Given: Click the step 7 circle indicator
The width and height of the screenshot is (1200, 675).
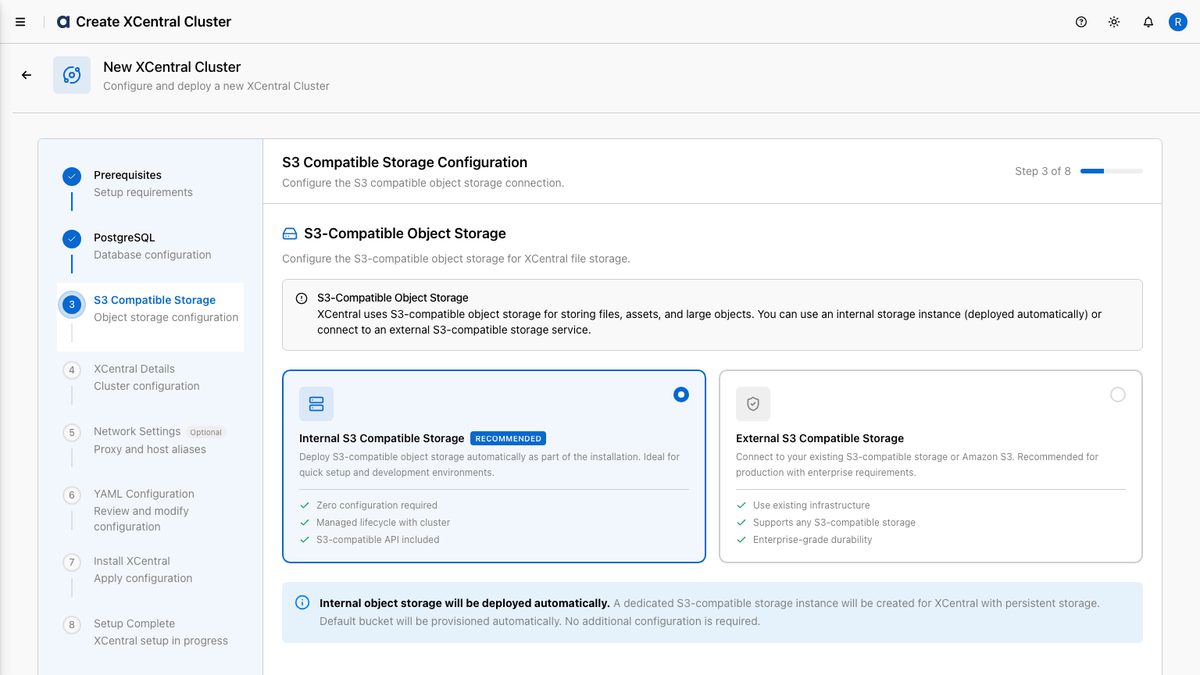Looking at the screenshot, I should pos(72,562).
